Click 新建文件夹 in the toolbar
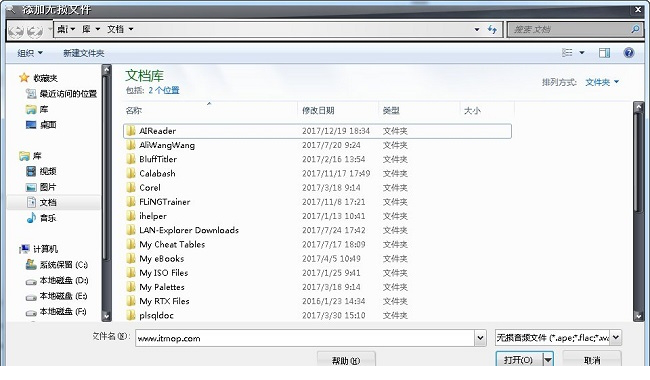 [83, 53]
